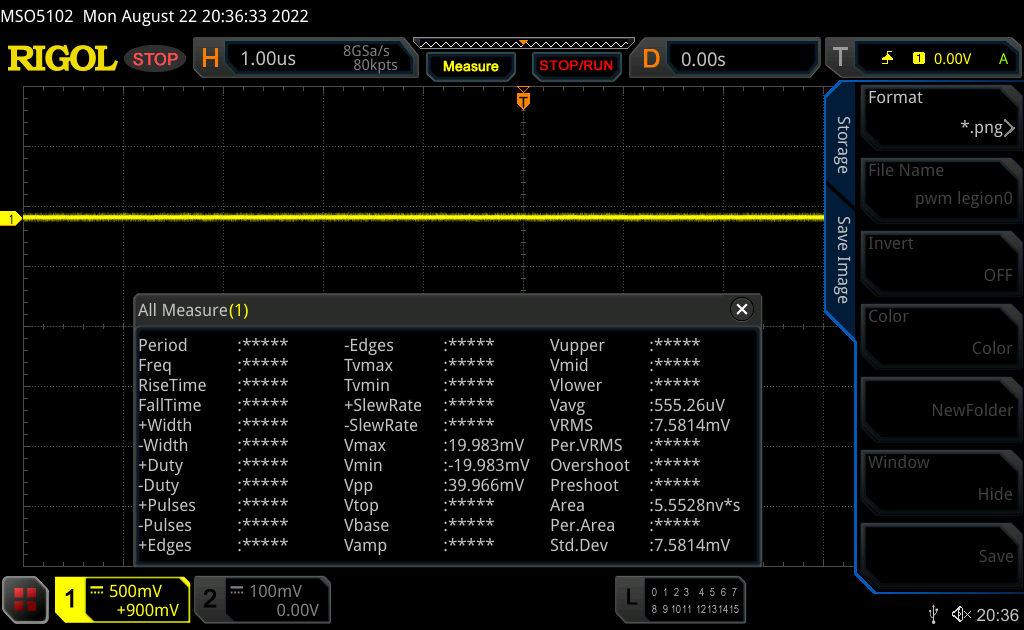Select the orange trigger position marker
Image resolution: width=1024 pixels, height=630 pixels.
click(x=523, y=100)
